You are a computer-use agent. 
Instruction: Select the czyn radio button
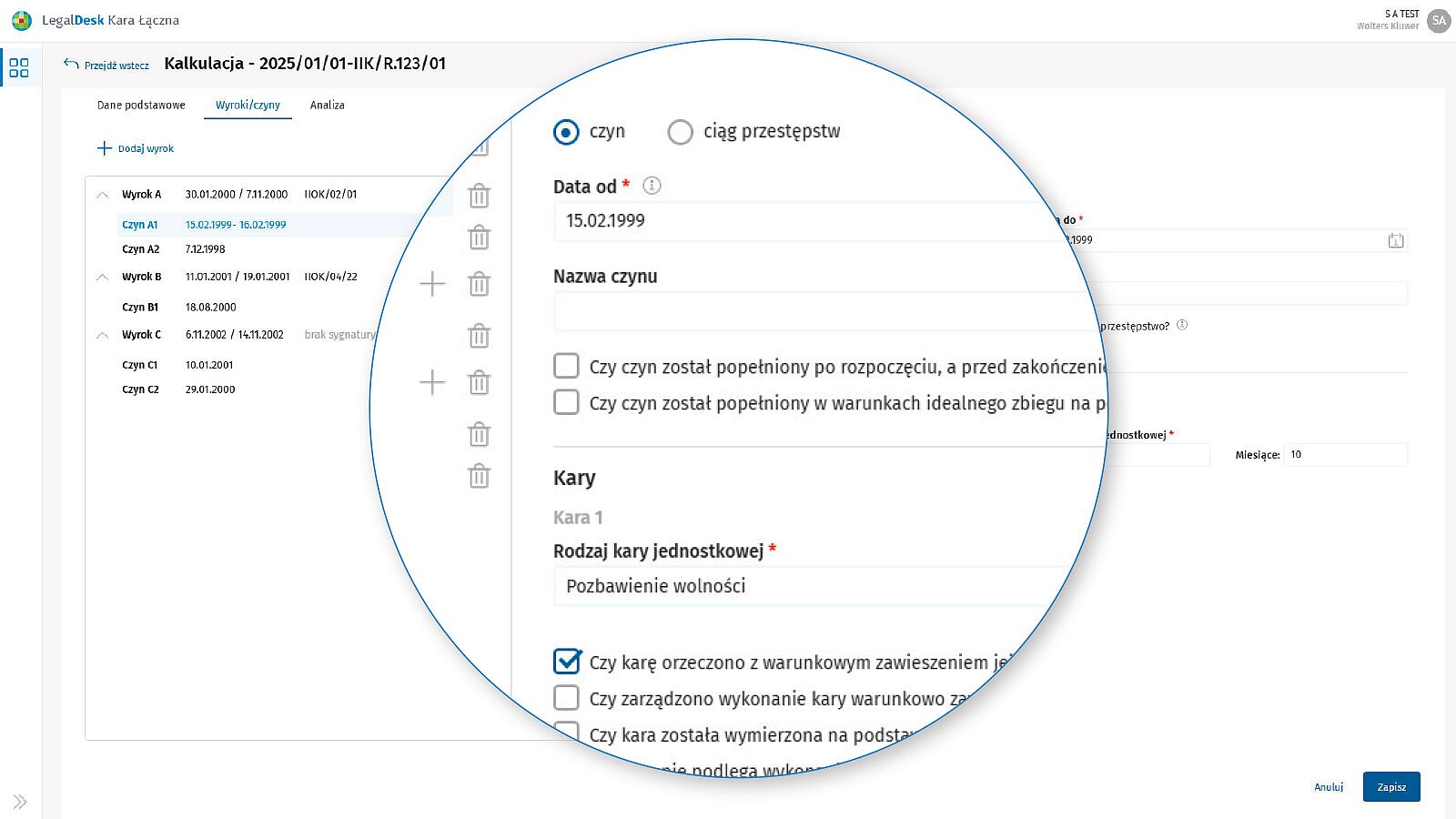[566, 133]
